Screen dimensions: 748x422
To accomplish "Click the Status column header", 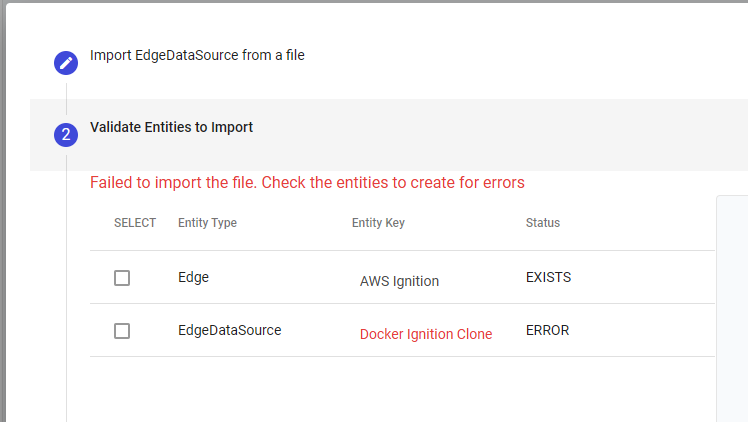I will (x=543, y=223).
